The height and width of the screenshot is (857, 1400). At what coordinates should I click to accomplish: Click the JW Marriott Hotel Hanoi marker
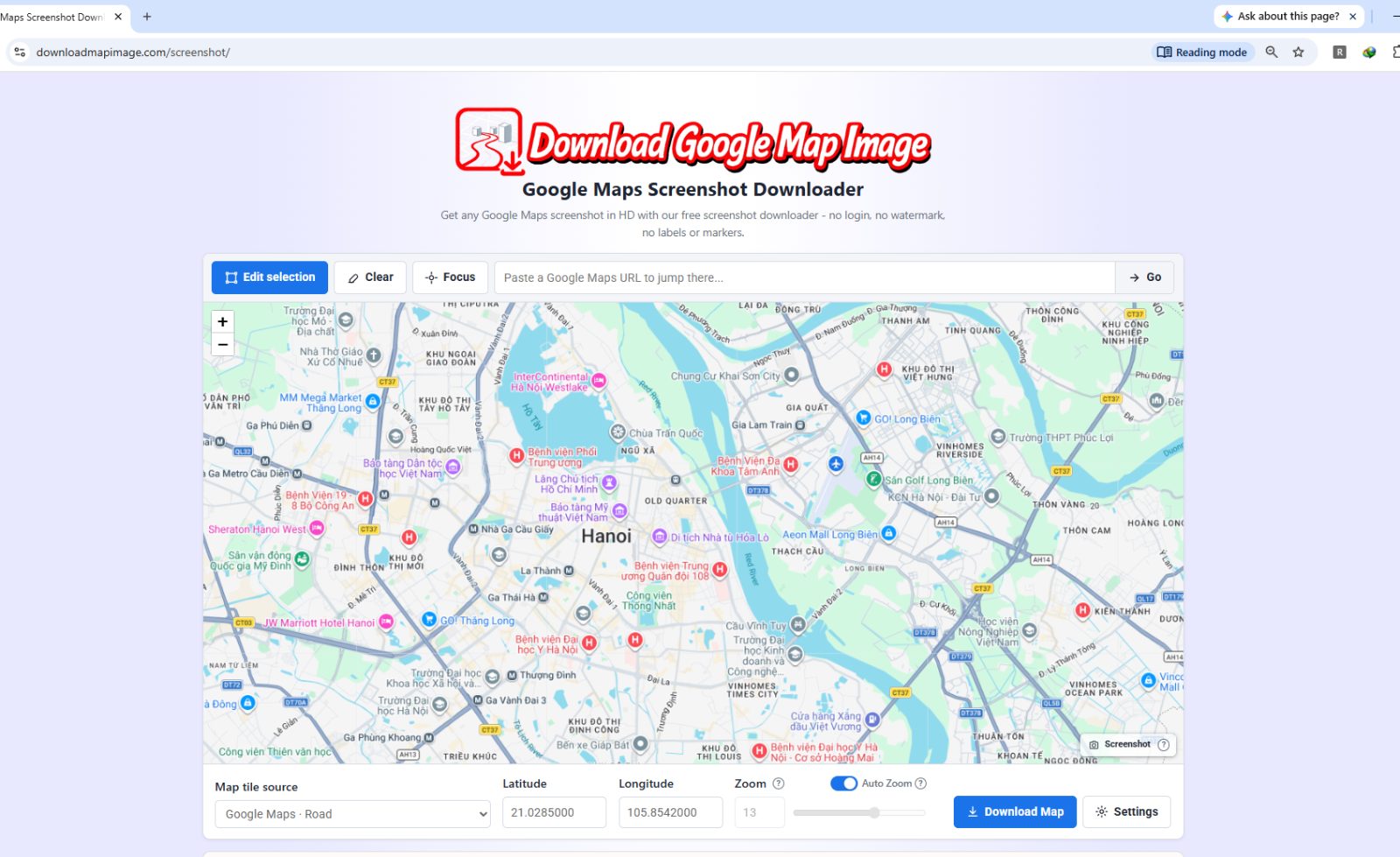386,622
